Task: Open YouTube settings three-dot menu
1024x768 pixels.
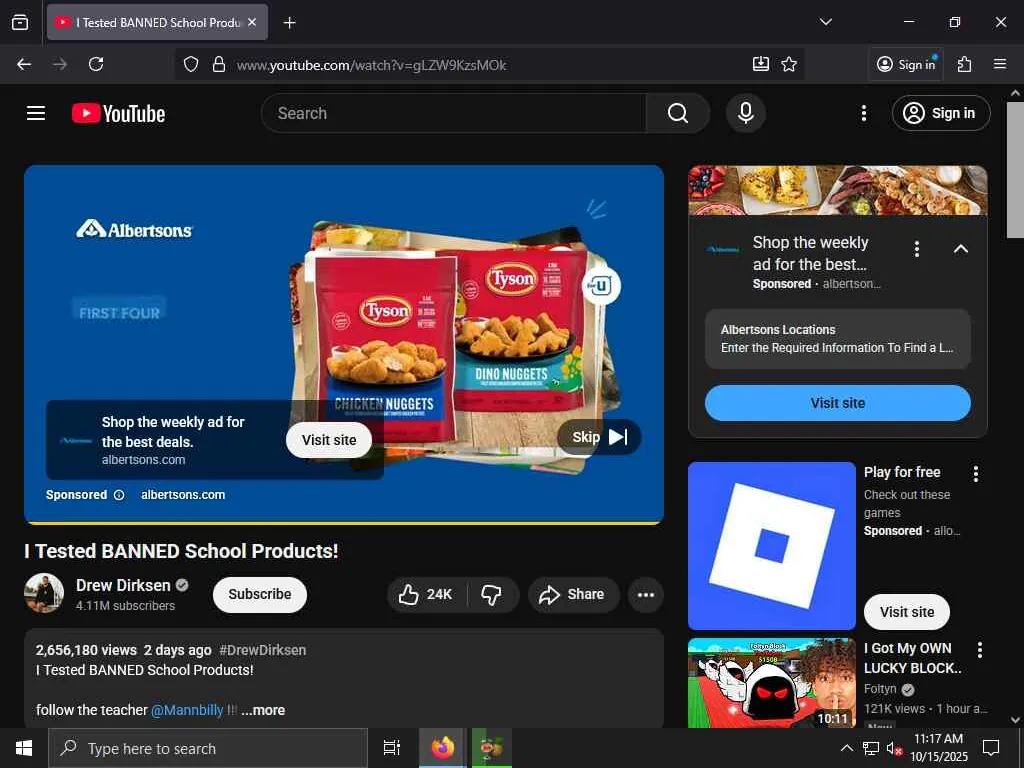Action: (863, 113)
